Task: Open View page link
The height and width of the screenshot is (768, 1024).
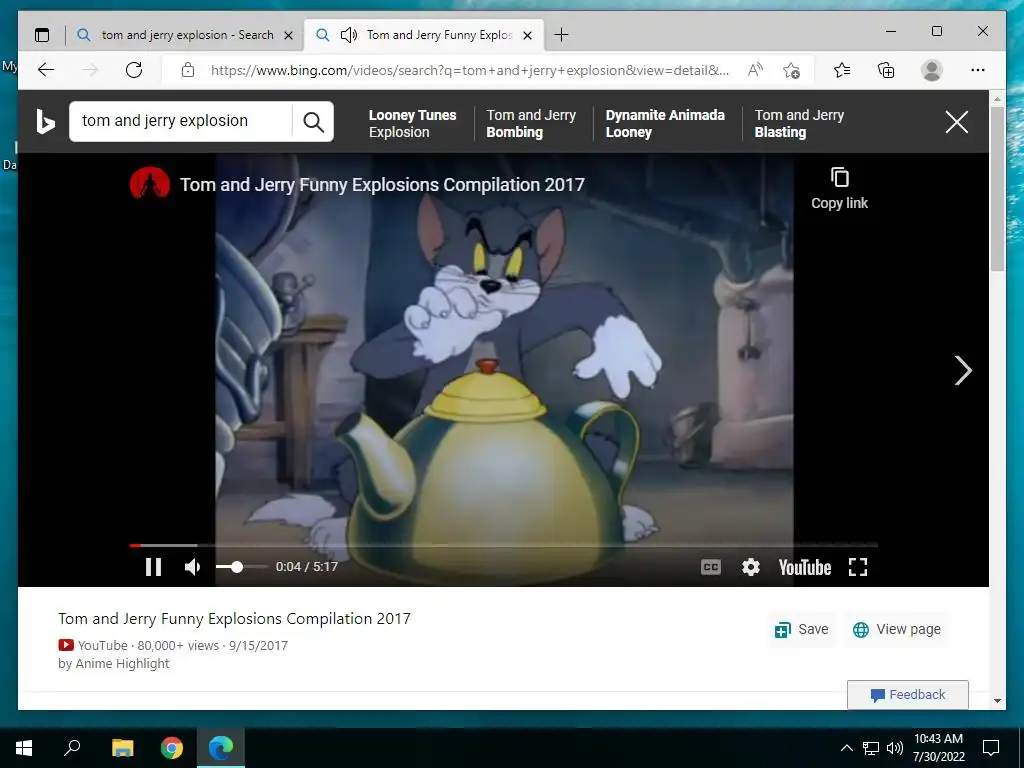Action: point(897,630)
